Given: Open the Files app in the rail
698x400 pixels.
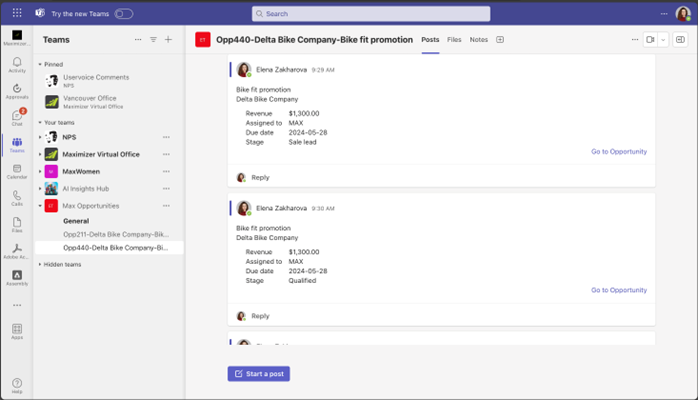Looking at the screenshot, I should tap(17, 225).
